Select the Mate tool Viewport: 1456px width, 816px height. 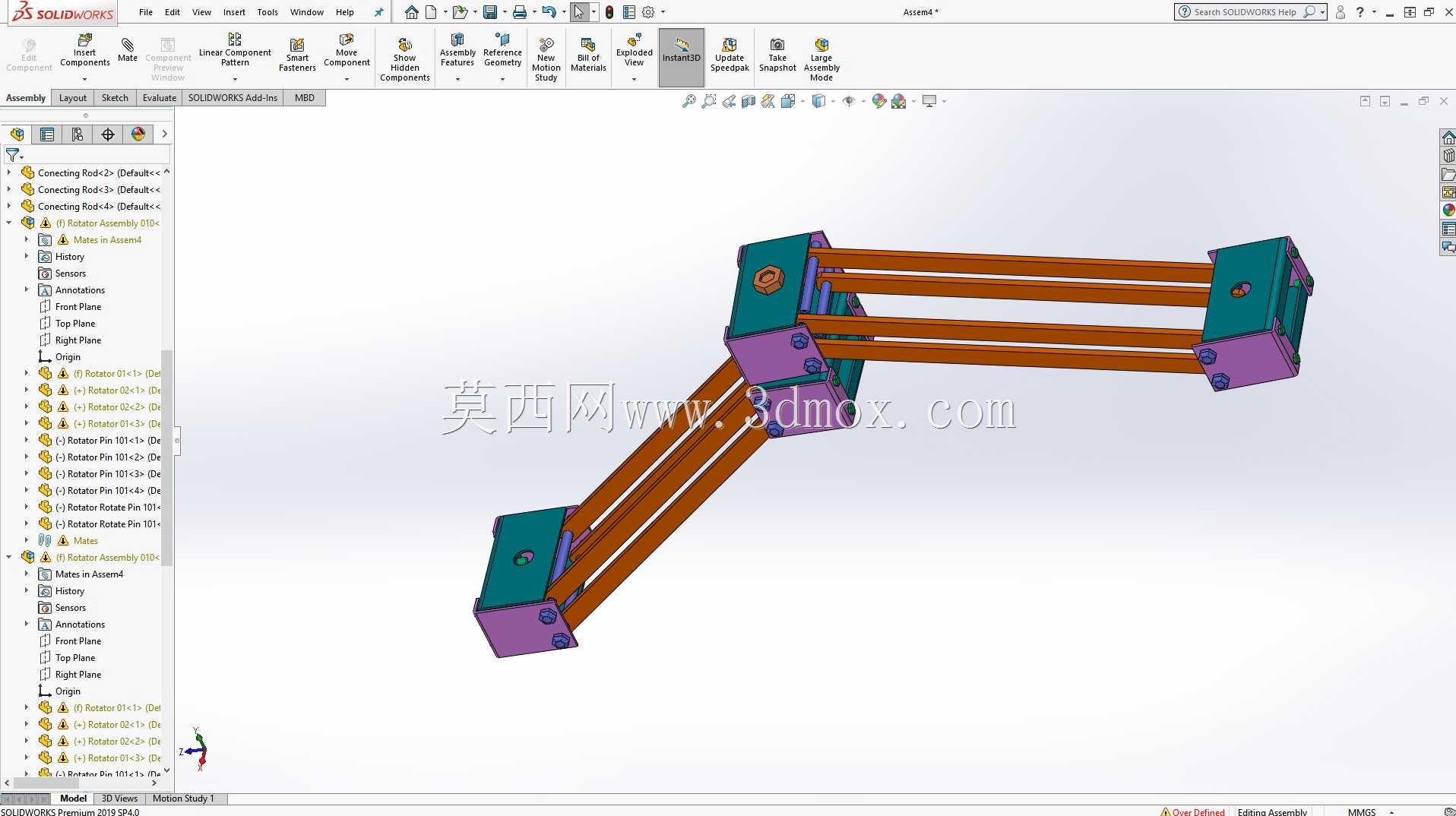128,50
